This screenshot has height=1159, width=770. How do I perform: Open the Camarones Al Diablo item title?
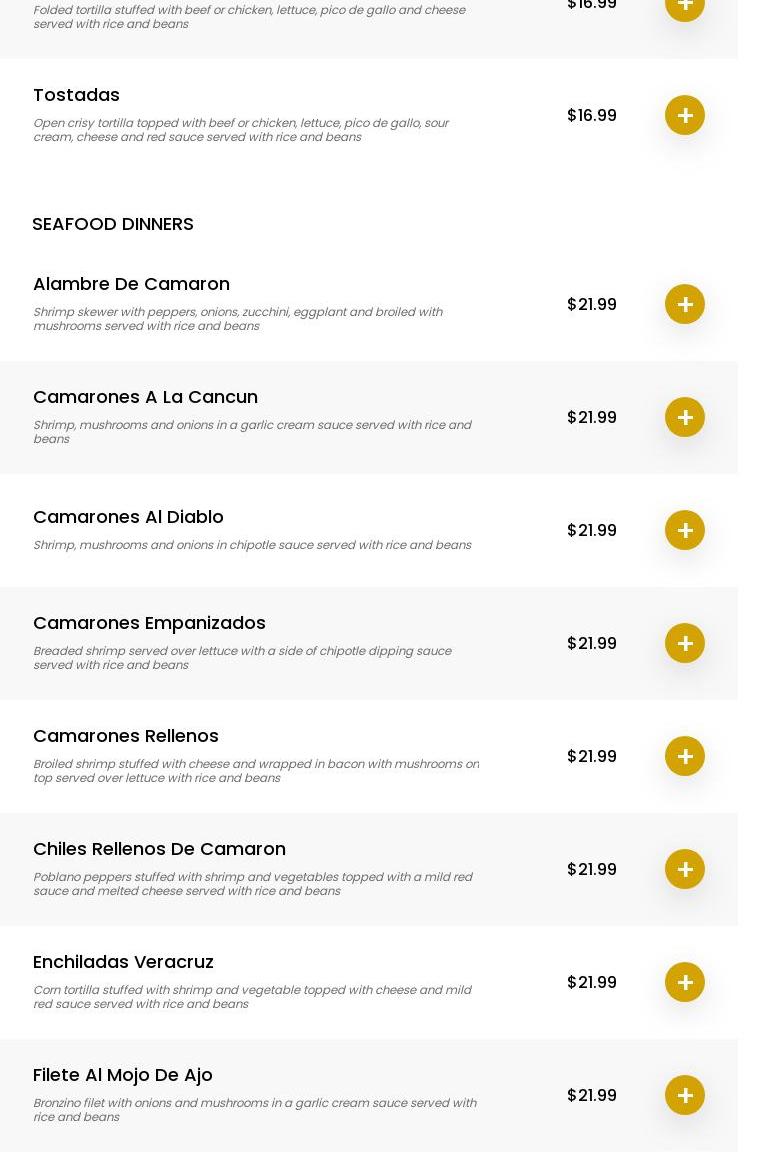(x=128, y=517)
